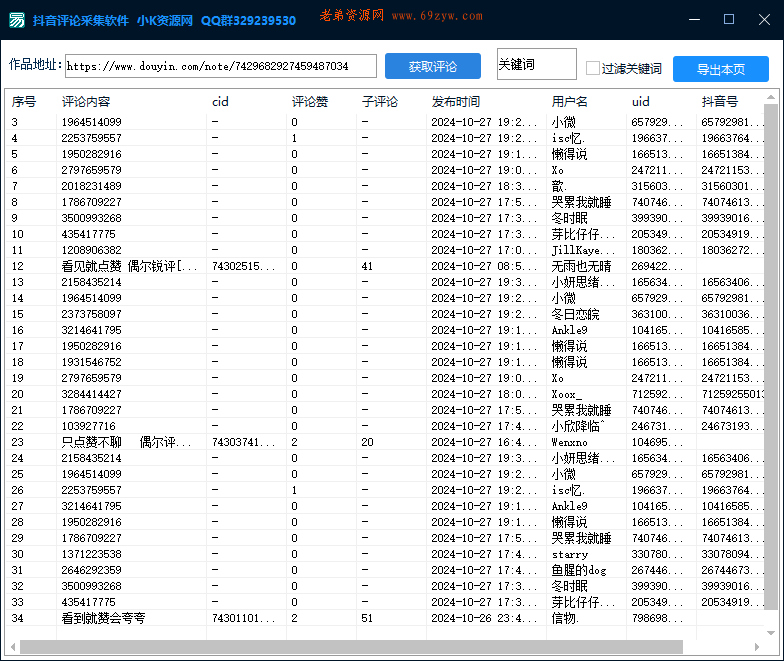Screen dimensions: 784x661
Task: Select row 23 comment 只点赞不聊
Action: (130, 442)
